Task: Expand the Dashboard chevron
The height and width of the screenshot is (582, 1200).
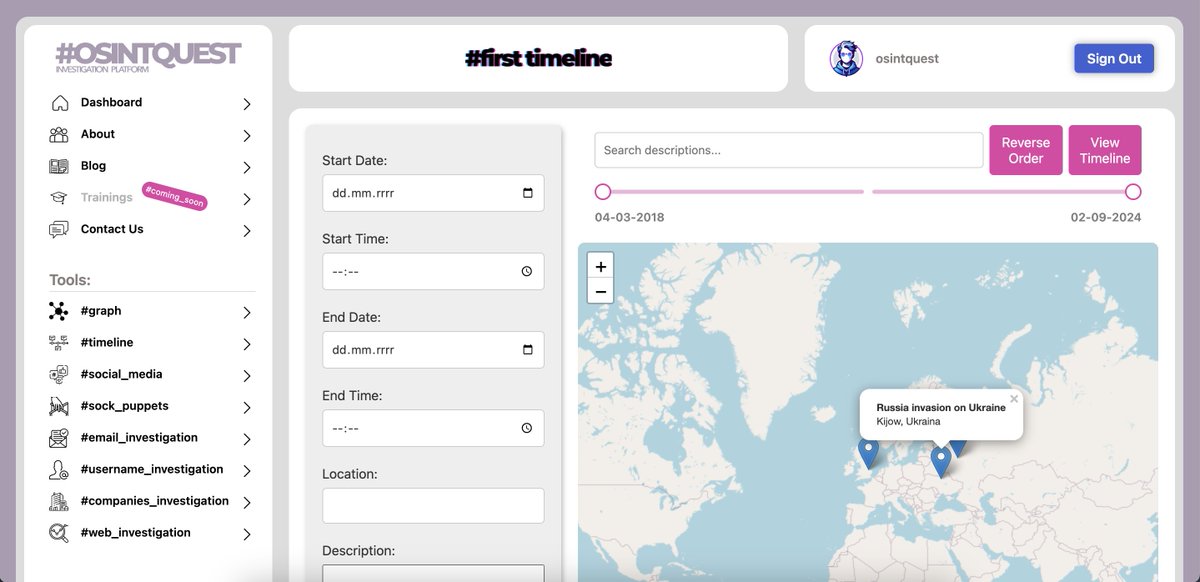Action: [x=247, y=103]
